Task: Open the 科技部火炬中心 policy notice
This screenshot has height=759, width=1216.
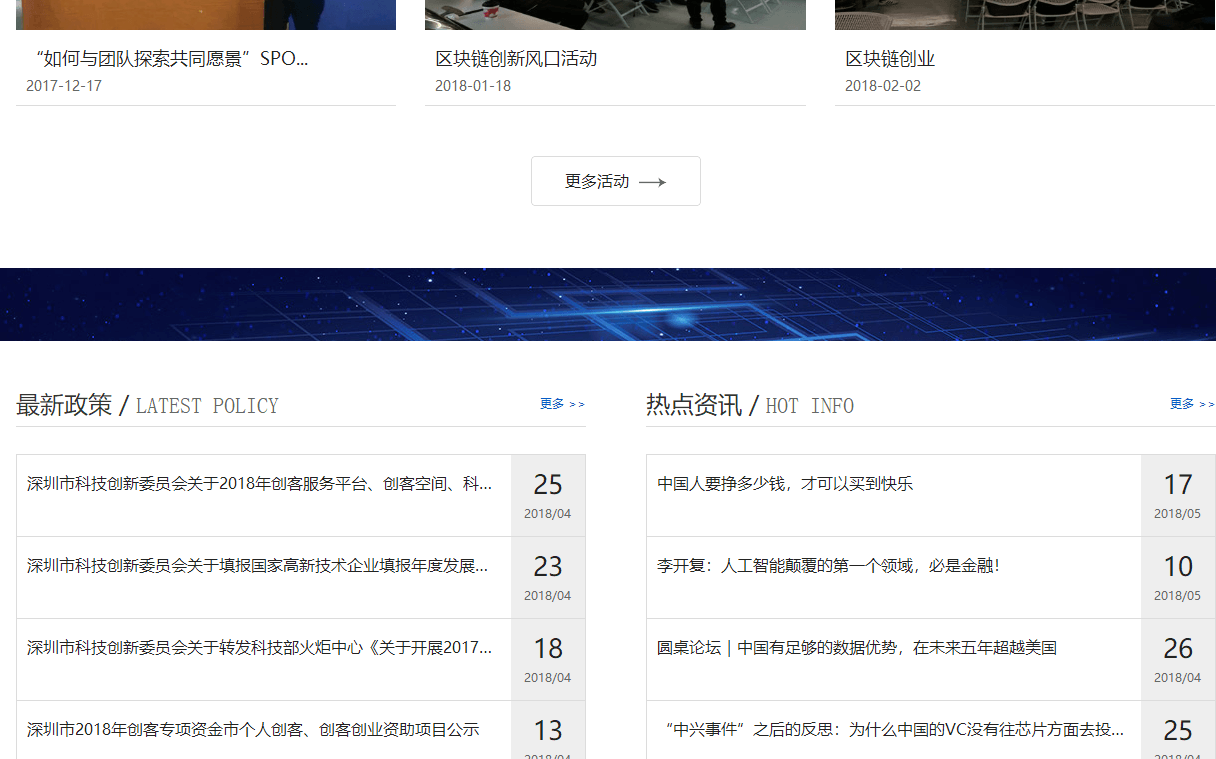Action: pos(258,647)
